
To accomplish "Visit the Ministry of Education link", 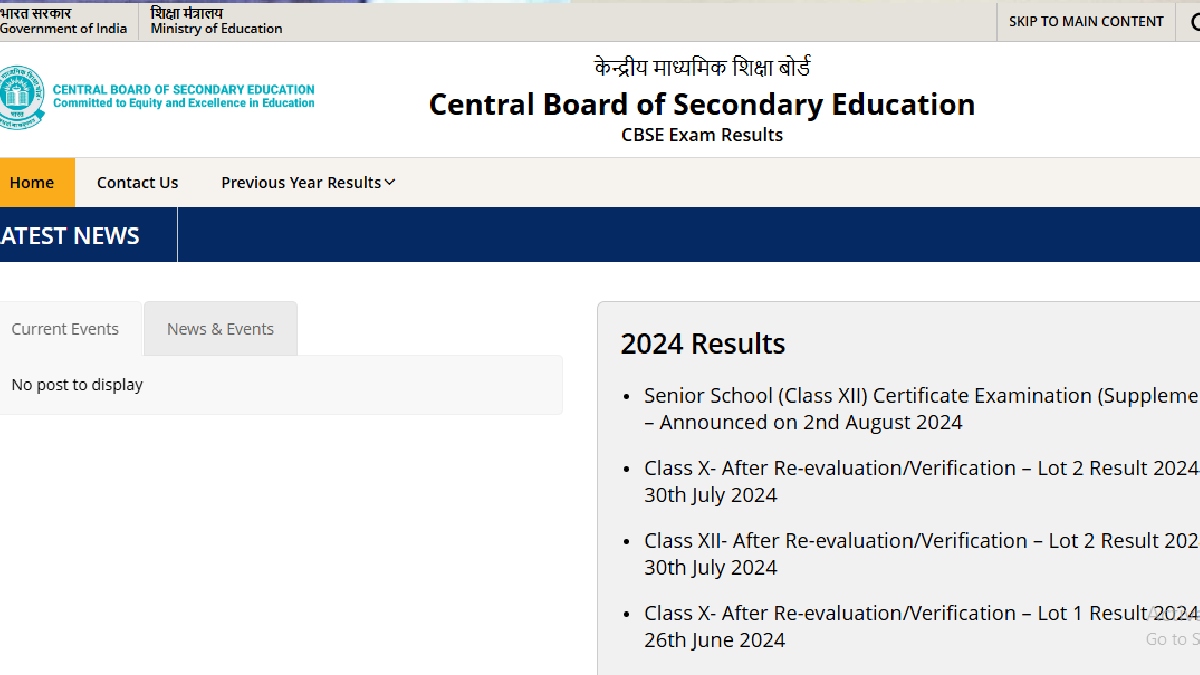I will coord(216,21).
